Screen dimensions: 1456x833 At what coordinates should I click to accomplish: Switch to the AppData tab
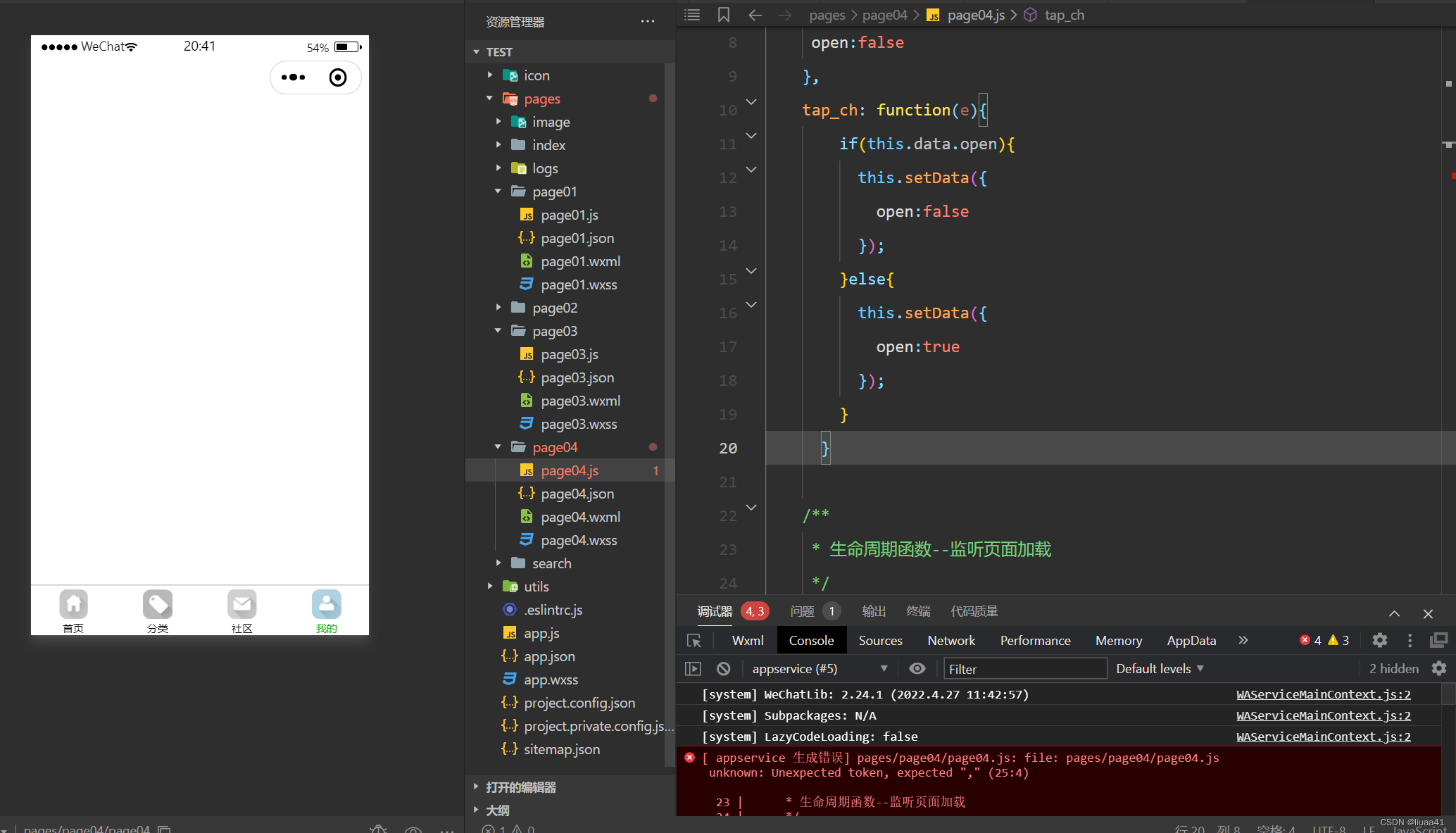point(1191,641)
